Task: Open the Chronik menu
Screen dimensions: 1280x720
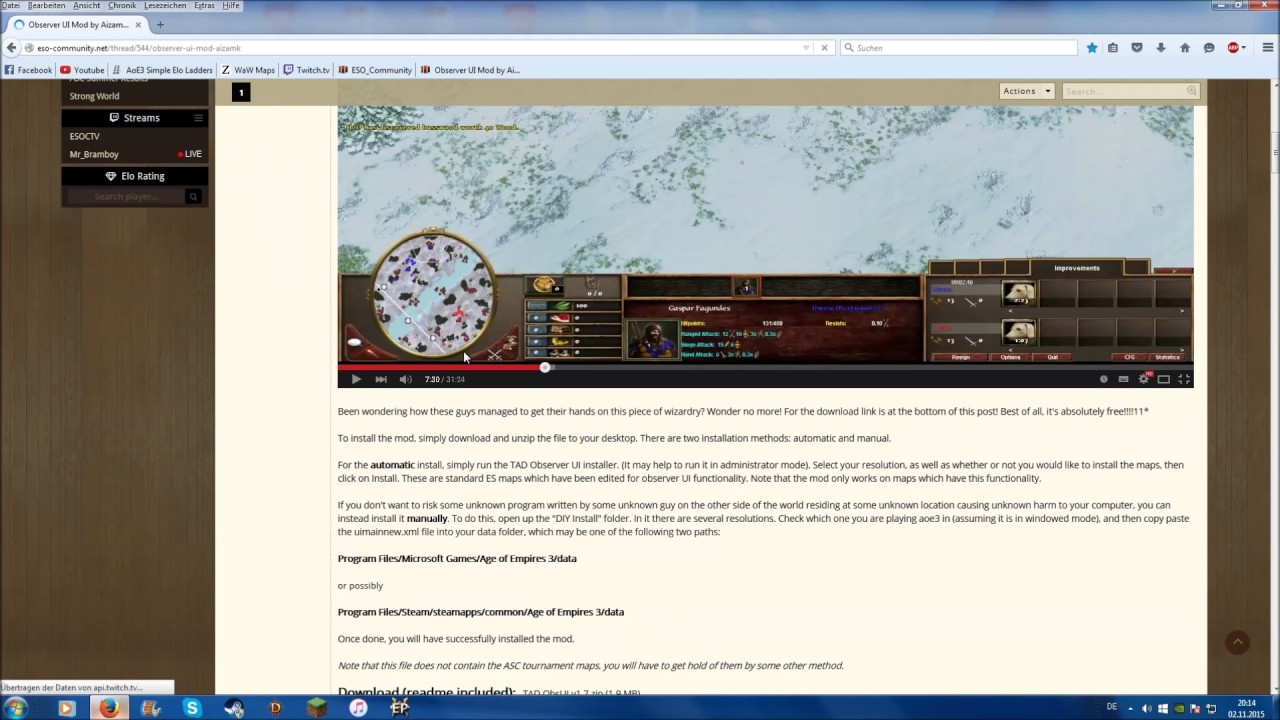Action: [x=122, y=5]
